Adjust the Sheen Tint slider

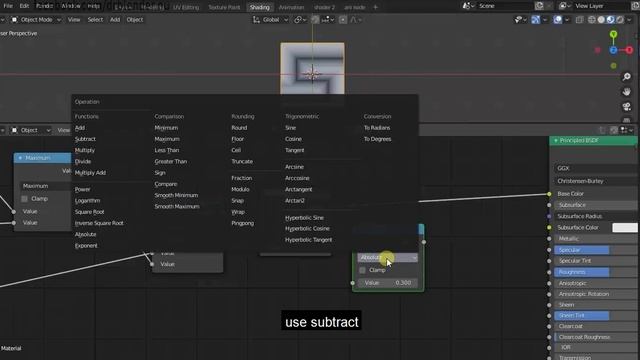(x=596, y=316)
